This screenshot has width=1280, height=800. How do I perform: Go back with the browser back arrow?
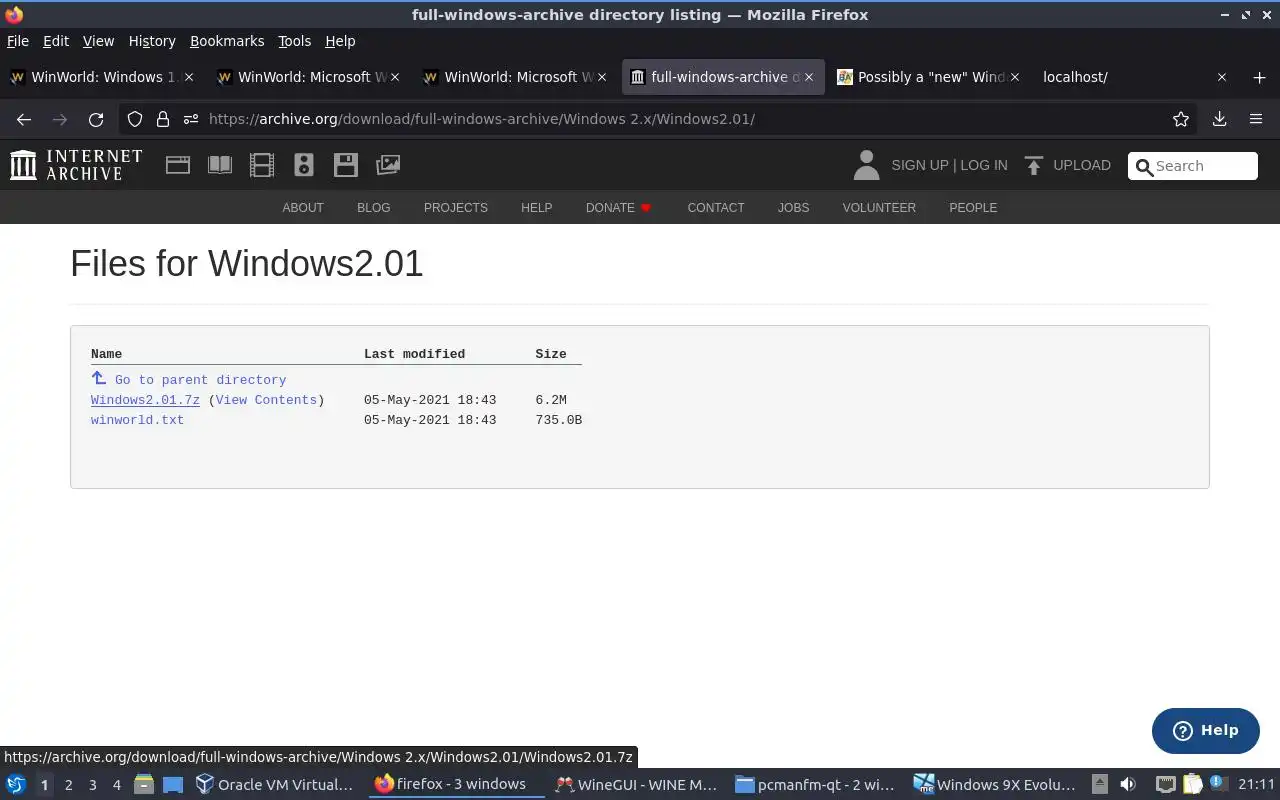24,119
